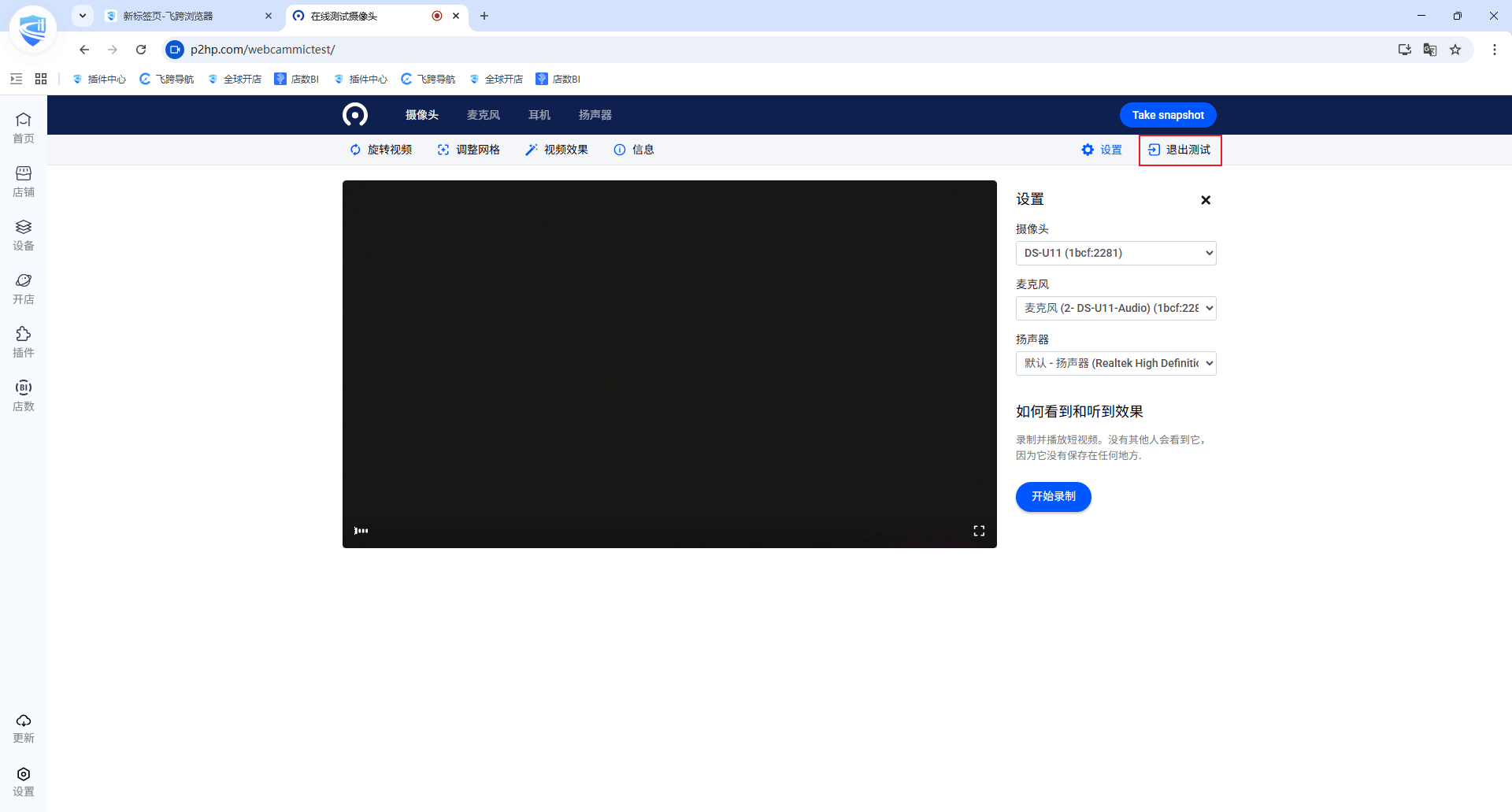This screenshot has height=812, width=1512.
Task: Close the 新标签页-飞跨浏览器 tab
Action: click(x=269, y=16)
